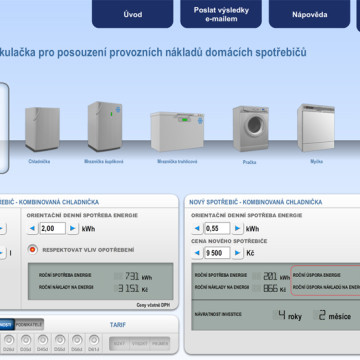Viewport: 360px width, 360px height.
Task: Select the D45d tariff radio button
Action: (x=43, y=340)
